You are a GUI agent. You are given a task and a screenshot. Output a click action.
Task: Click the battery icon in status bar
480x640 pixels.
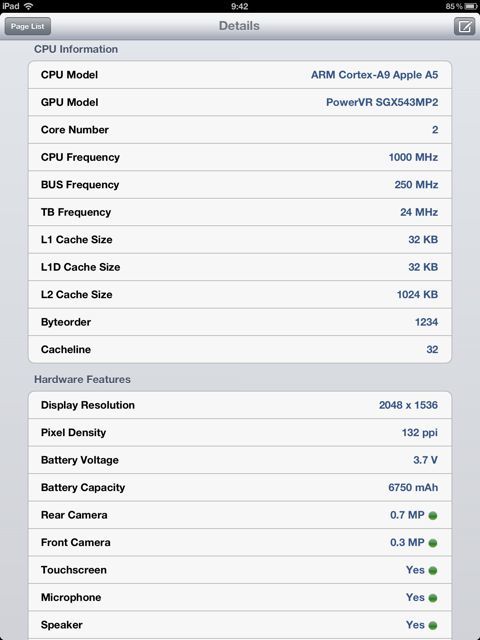click(x=471, y=6)
